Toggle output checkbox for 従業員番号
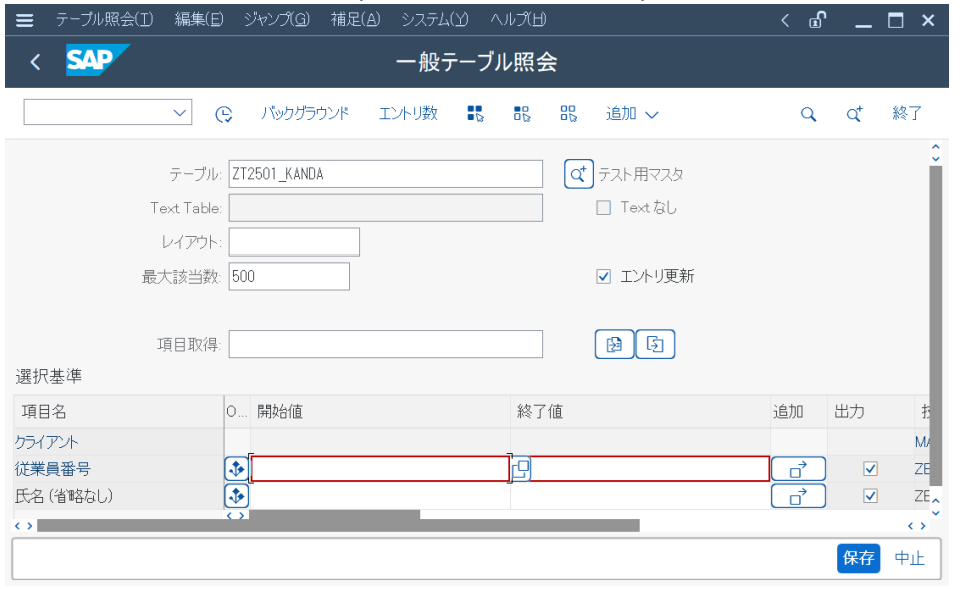The width and height of the screenshot is (960, 589). pos(870,470)
